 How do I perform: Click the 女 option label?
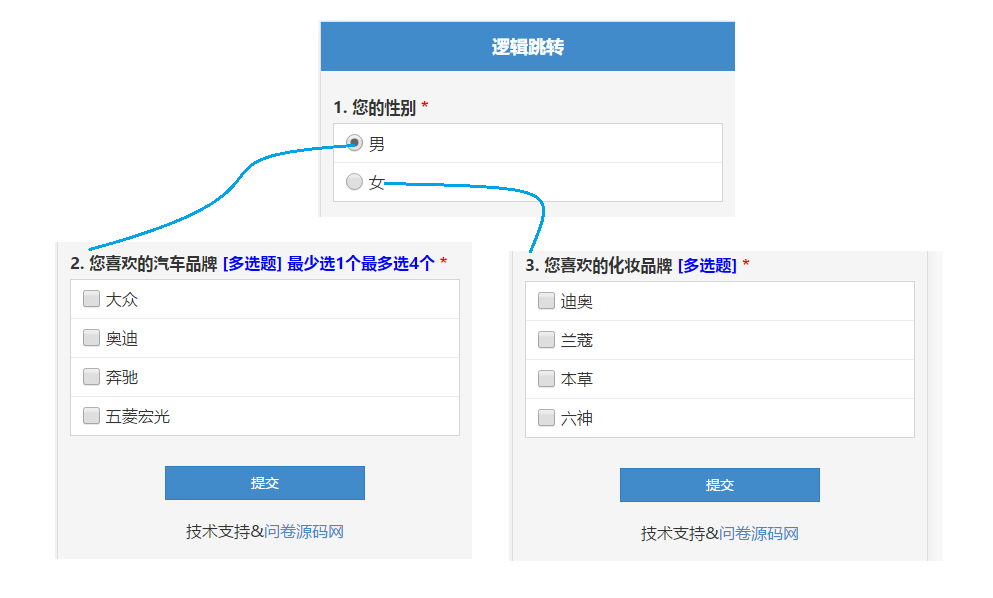pyautogui.click(x=377, y=183)
